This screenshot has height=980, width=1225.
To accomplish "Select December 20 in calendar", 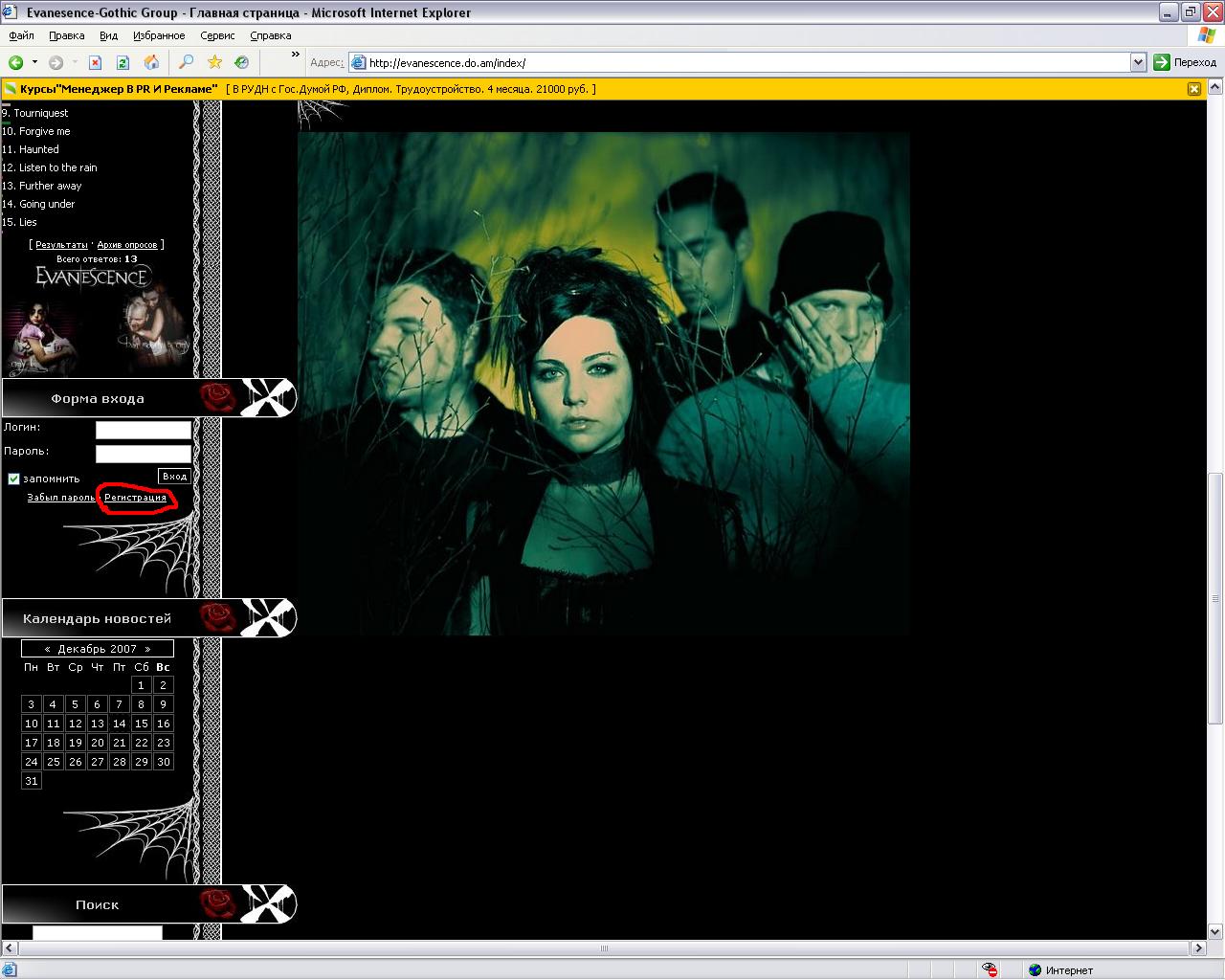I will pos(97,743).
